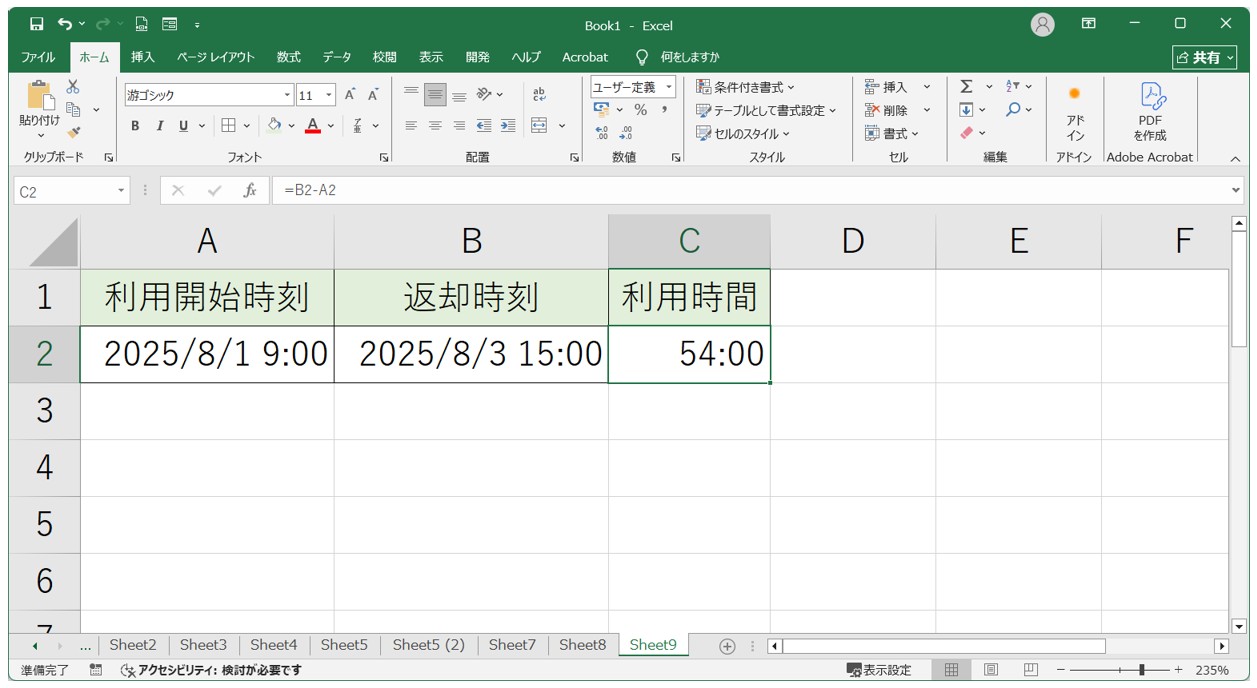Decrease font size with the smaller A icon
This screenshot has height=688, width=1257.
tap(373, 95)
